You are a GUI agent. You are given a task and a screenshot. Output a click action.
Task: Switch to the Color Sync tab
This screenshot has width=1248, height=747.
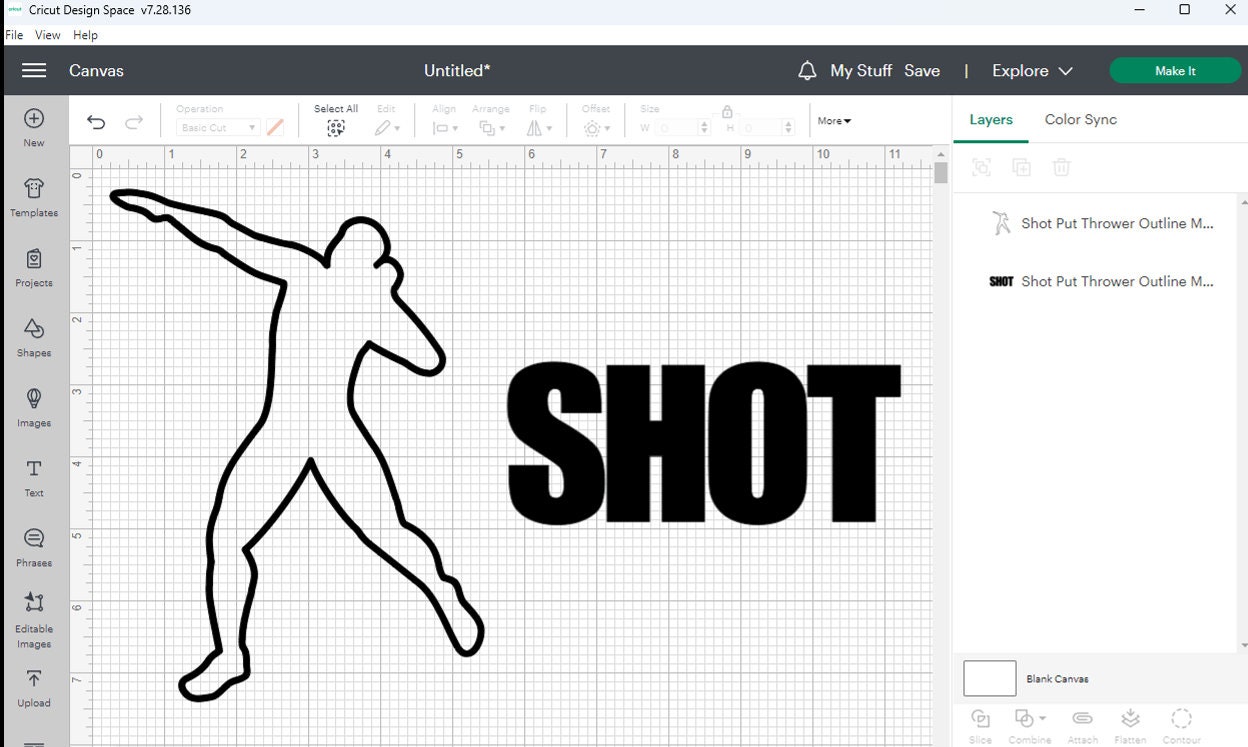(x=1080, y=119)
